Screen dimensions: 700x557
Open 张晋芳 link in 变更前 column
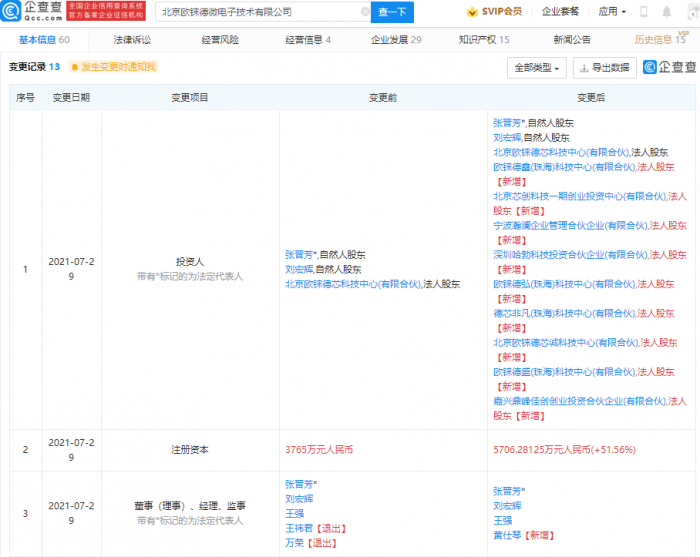[303, 254]
